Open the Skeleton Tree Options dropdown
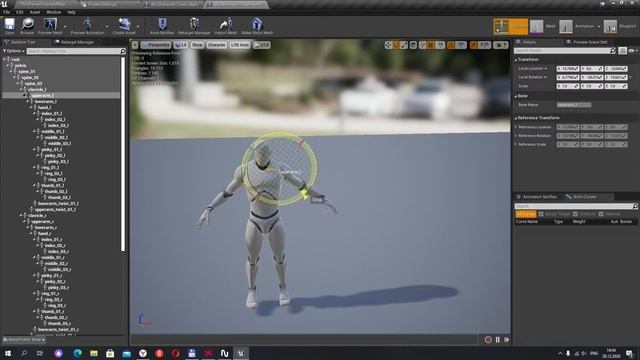The width and height of the screenshot is (640, 360). pyautogui.click(x=14, y=51)
